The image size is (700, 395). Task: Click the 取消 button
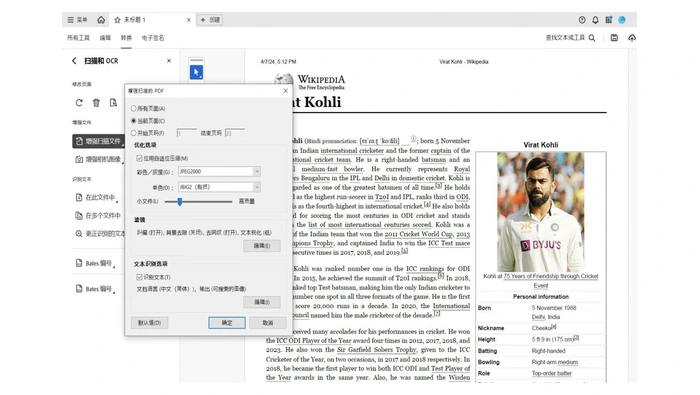coord(268,323)
